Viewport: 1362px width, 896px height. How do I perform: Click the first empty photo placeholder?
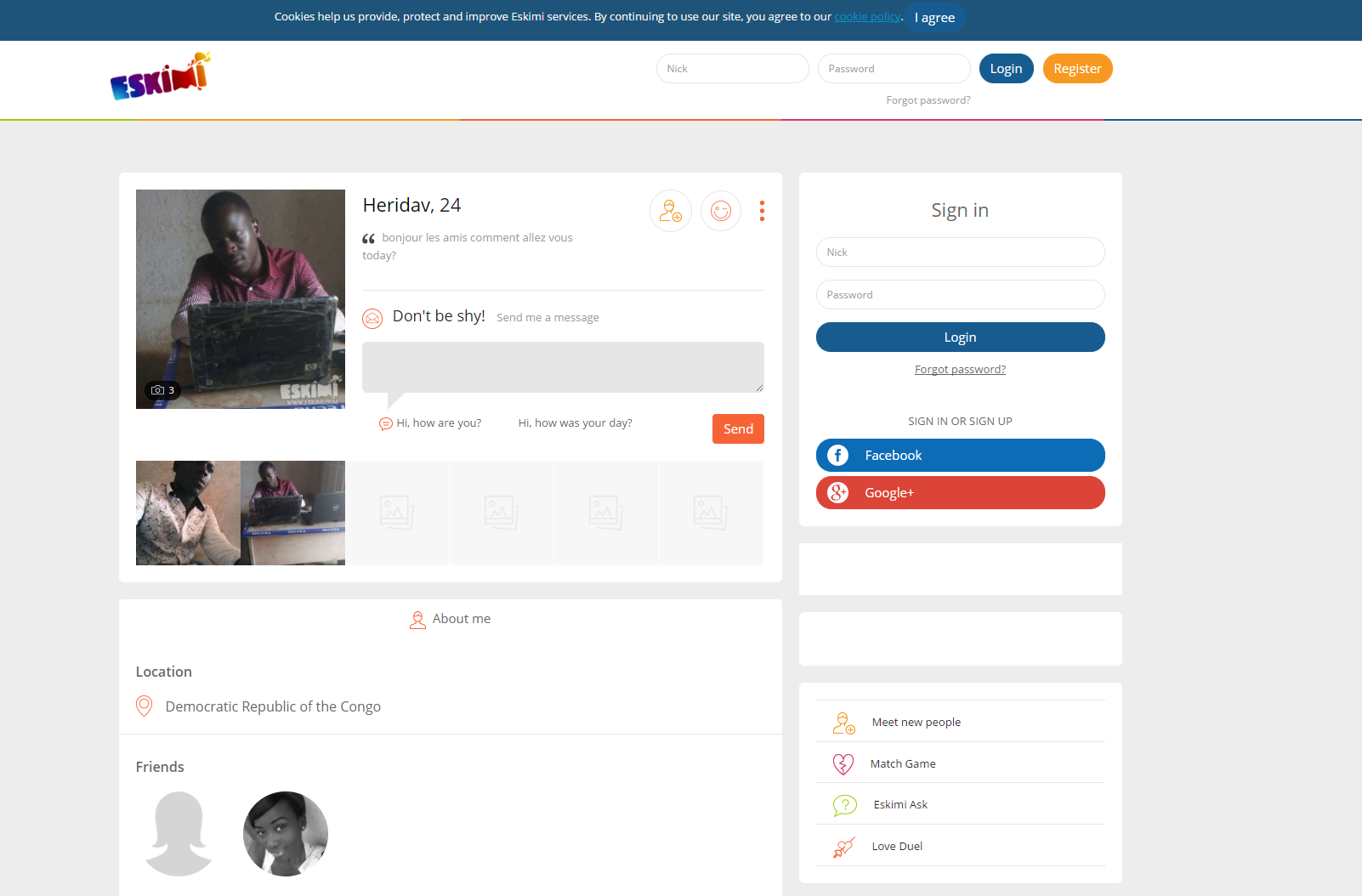click(x=397, y=513)
